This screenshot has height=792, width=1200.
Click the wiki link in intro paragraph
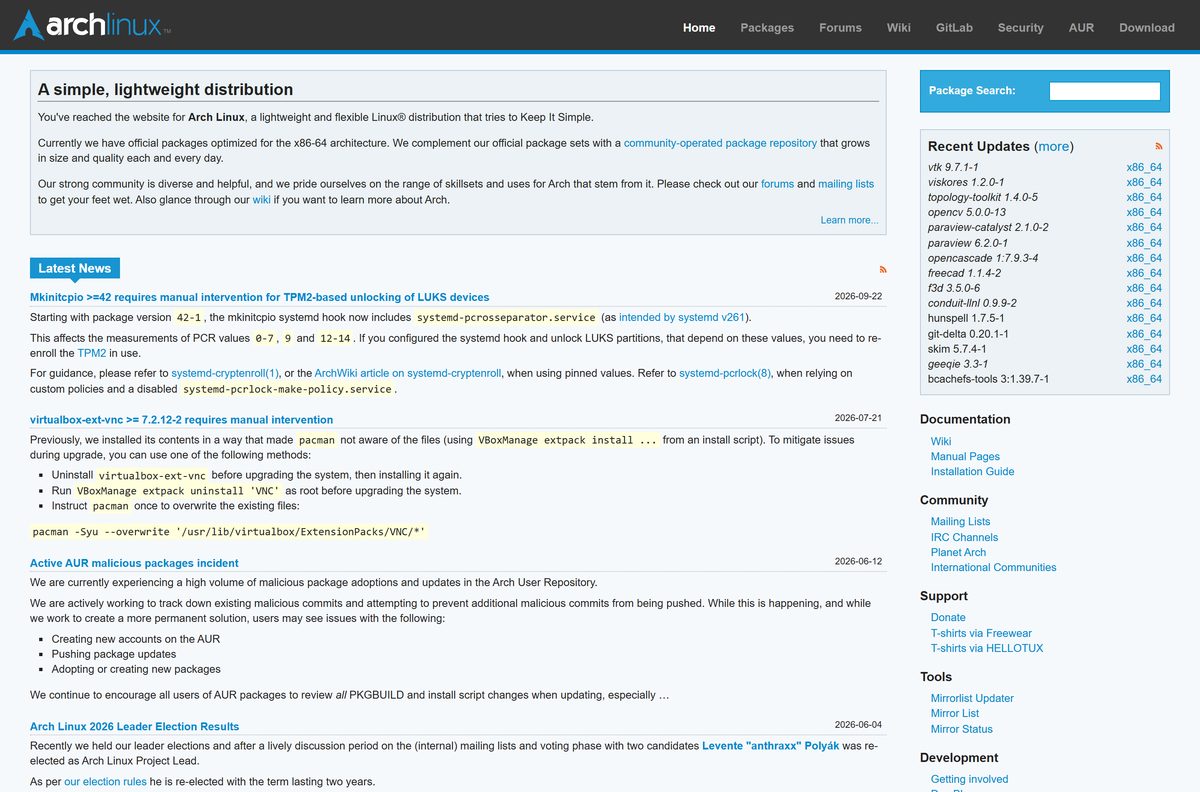261,199
